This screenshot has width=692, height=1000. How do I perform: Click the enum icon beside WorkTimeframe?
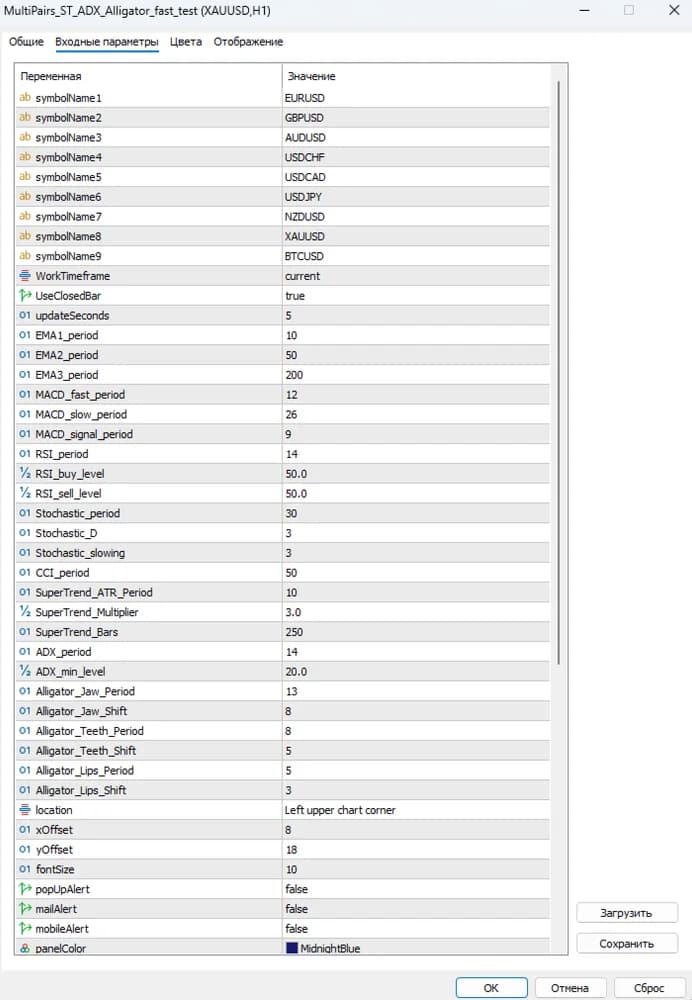pos(25,276)
